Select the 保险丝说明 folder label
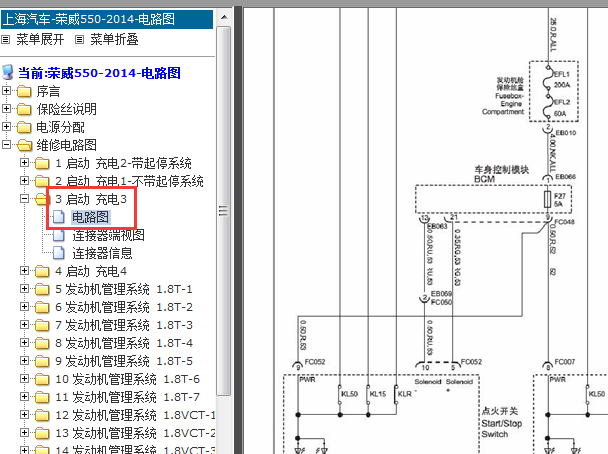Image resolution: width=608 pixels, height=454 pixels. point(66,109)
